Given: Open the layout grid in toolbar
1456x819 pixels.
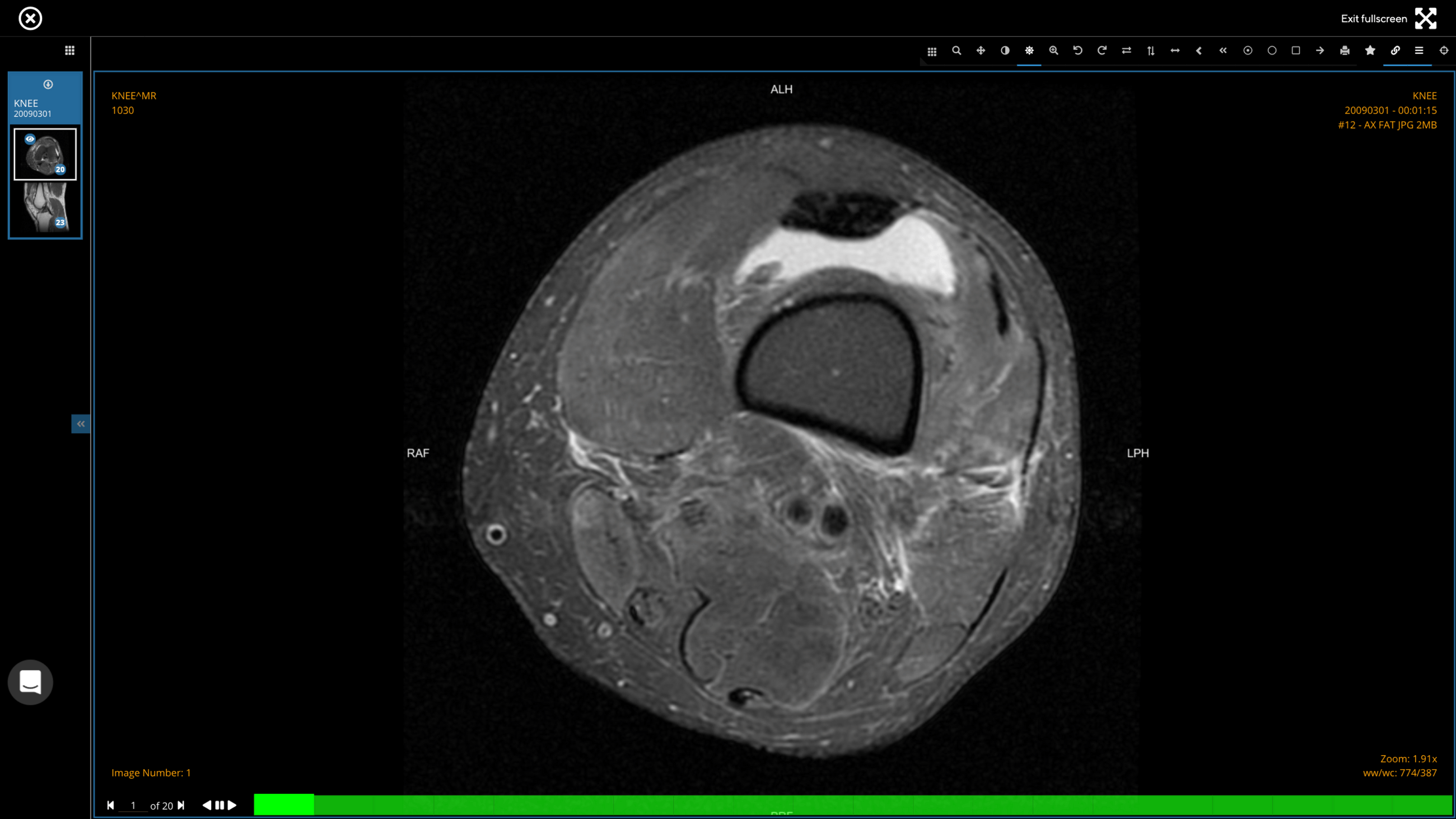Looking at the screenshot, I should click(932, 52).
